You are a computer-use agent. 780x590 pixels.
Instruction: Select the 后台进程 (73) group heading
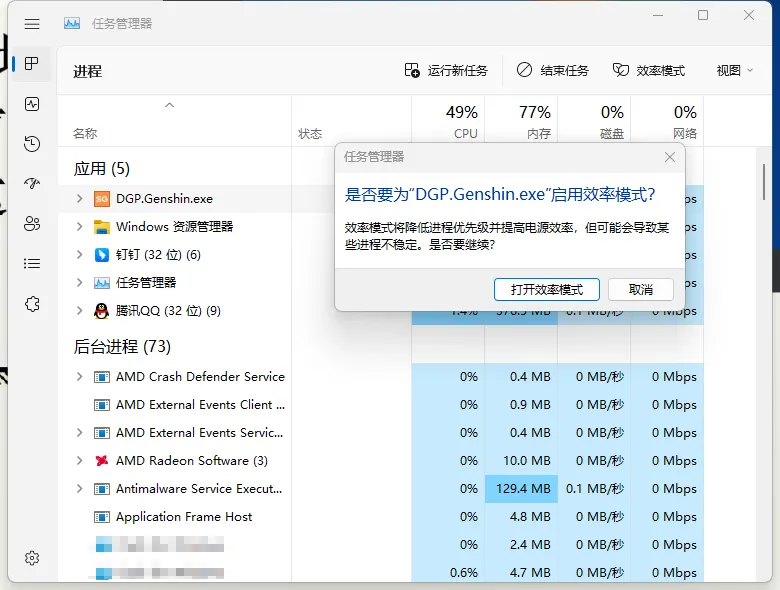[122, 346]
